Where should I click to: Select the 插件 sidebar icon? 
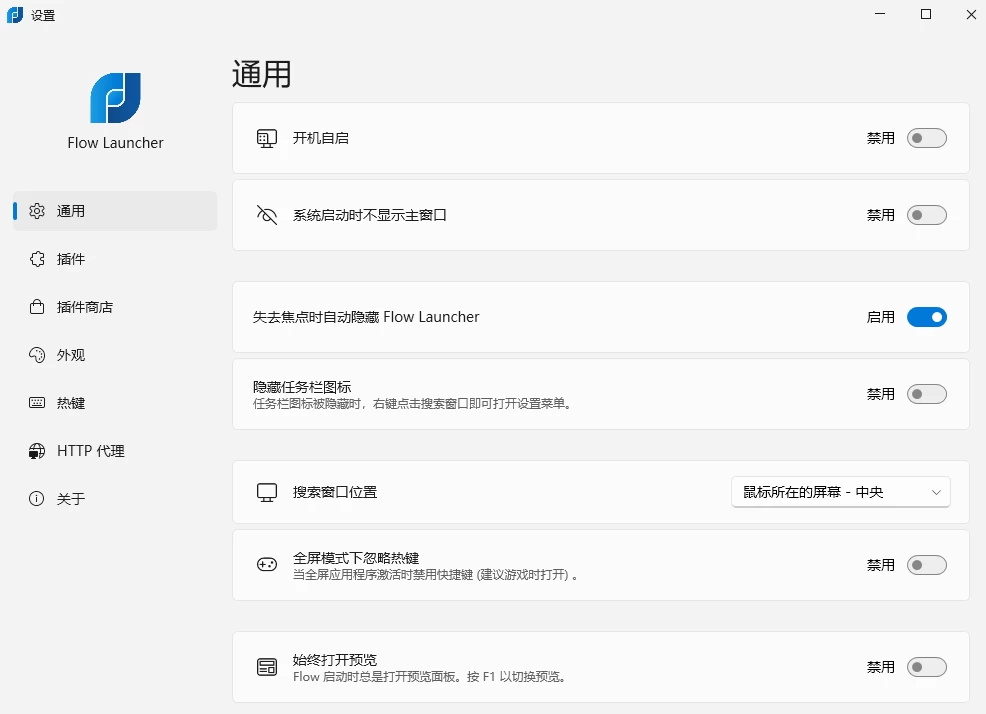(x=36, y=258)
